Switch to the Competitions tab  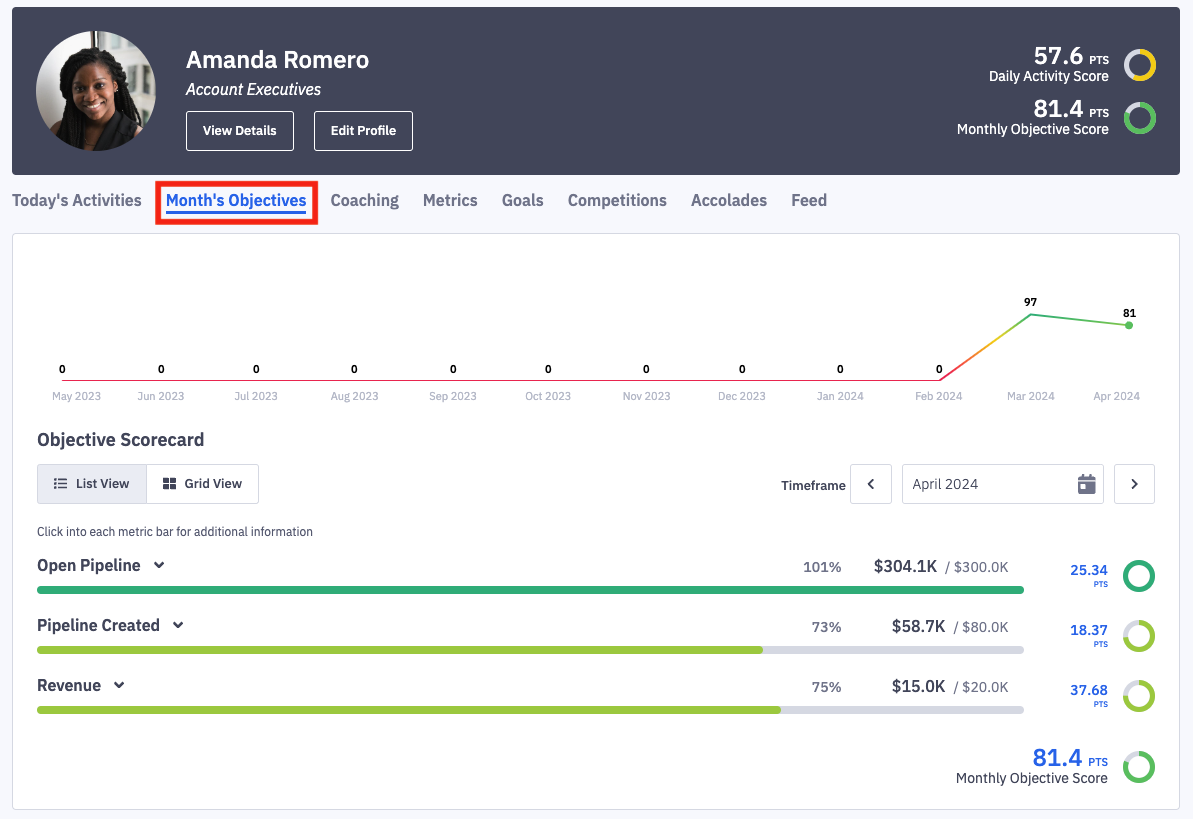[617, 201]
